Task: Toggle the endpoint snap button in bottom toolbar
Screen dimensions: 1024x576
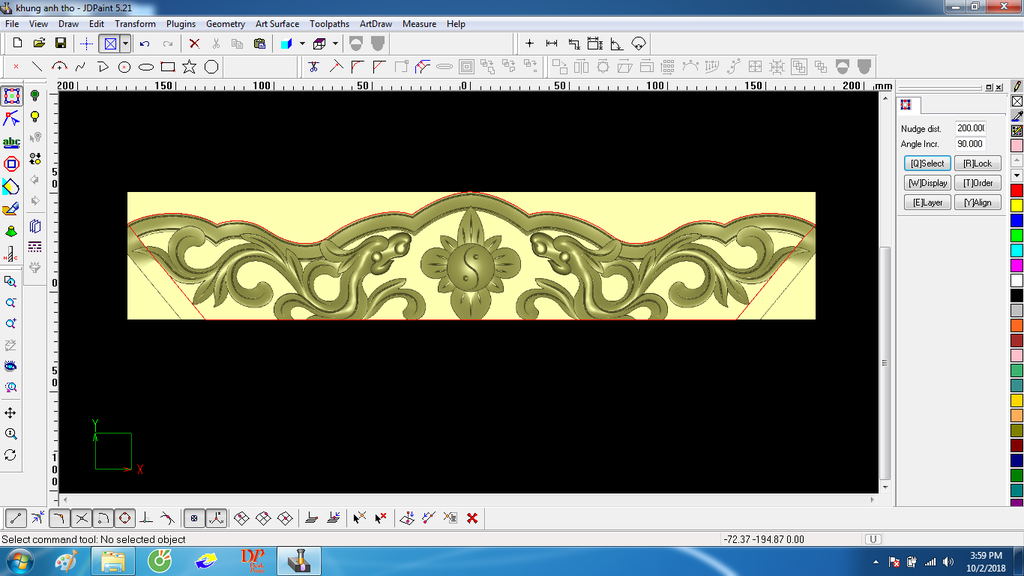Action: pos(16,518)
